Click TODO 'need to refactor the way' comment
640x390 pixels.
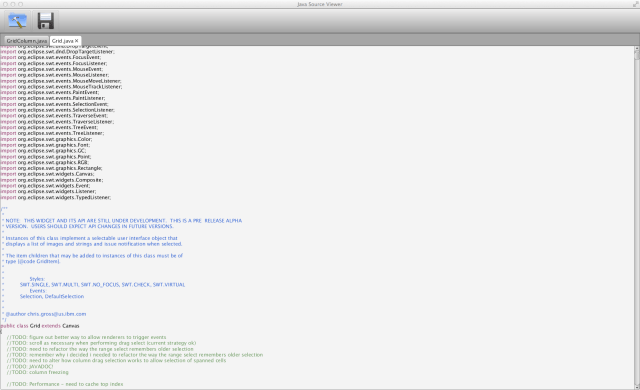(100, 349)
